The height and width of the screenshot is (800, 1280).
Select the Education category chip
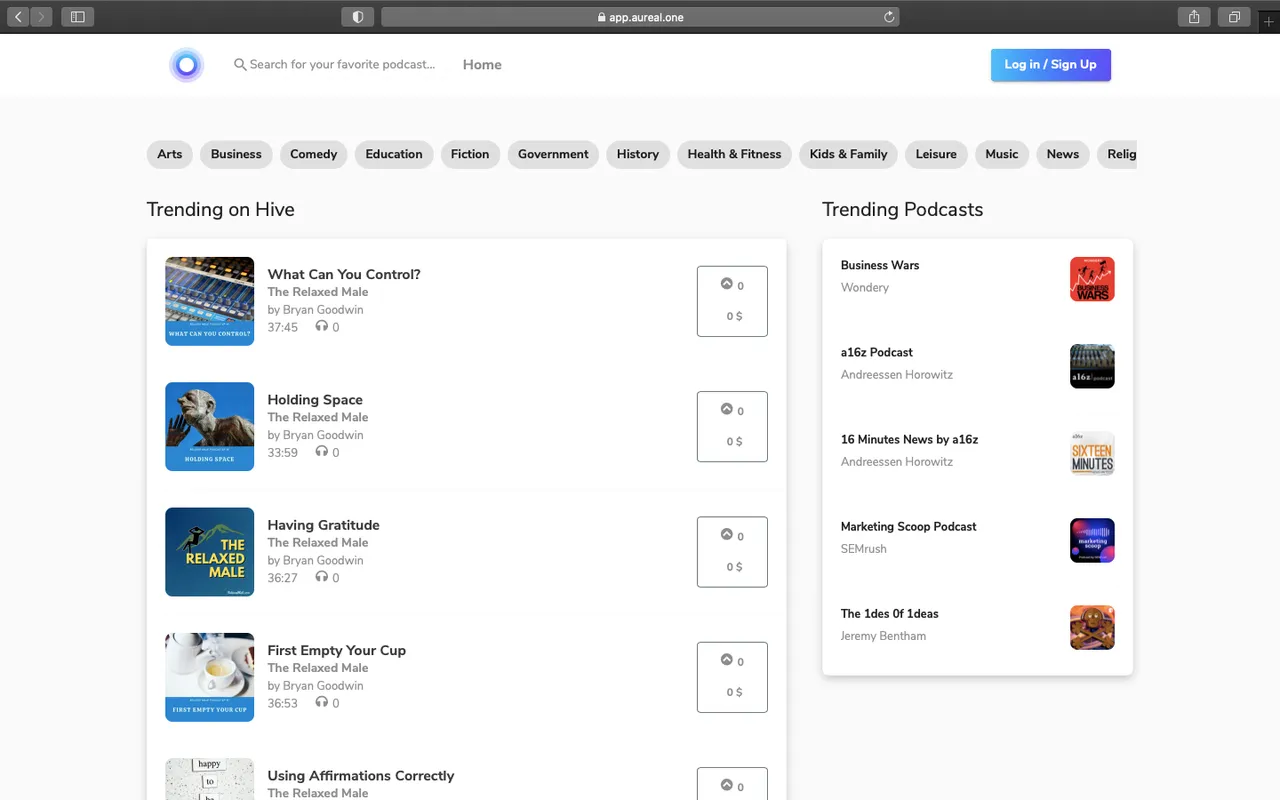[394, 154]
